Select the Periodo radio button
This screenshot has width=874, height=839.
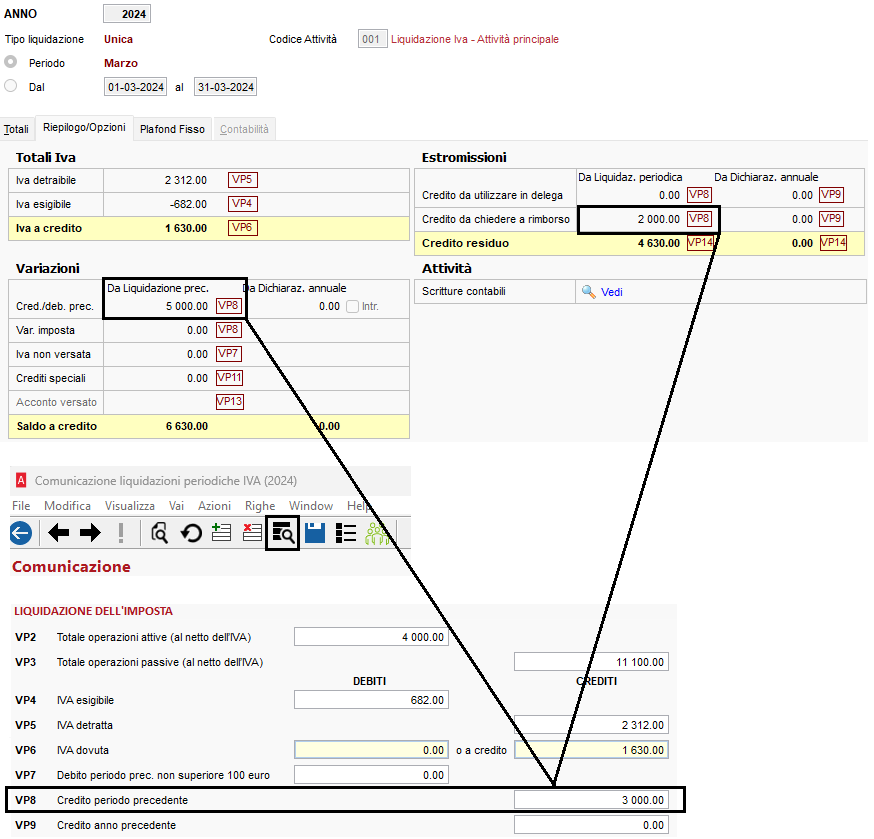point(11,61)
